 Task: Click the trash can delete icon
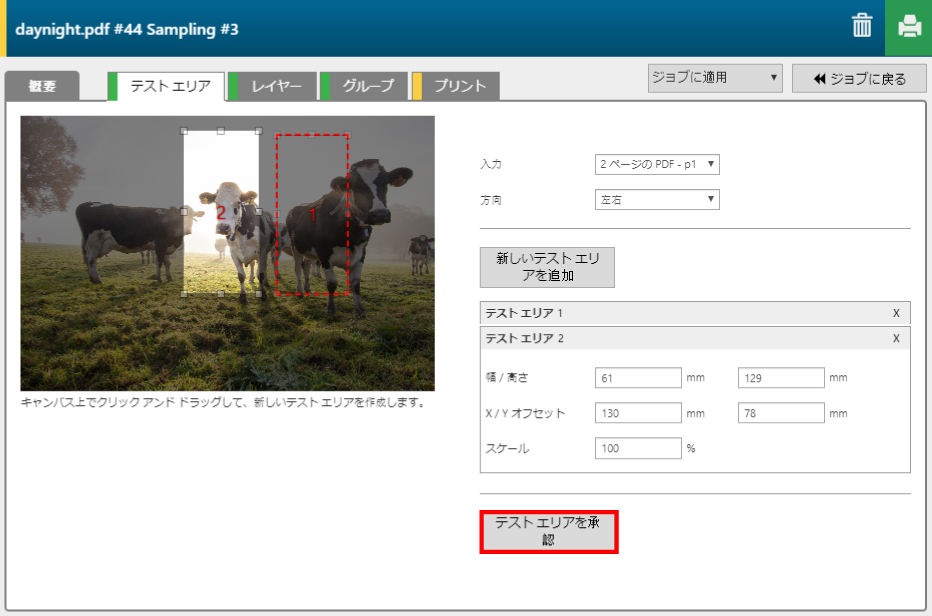tap(861, 27)
